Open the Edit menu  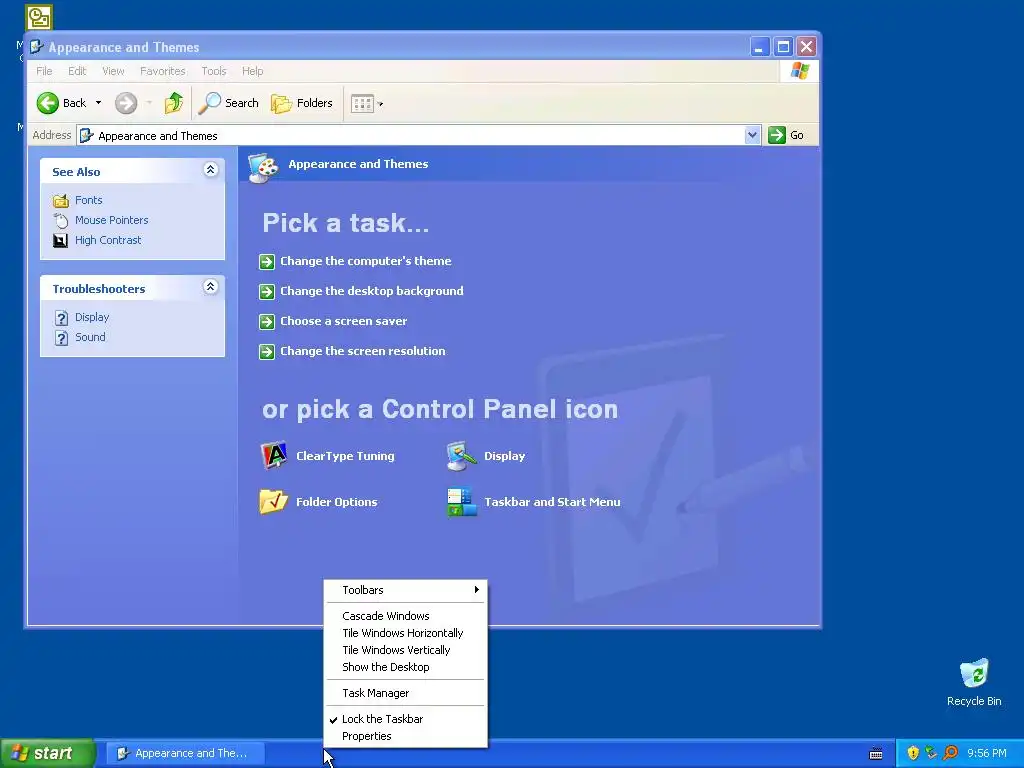77,71
